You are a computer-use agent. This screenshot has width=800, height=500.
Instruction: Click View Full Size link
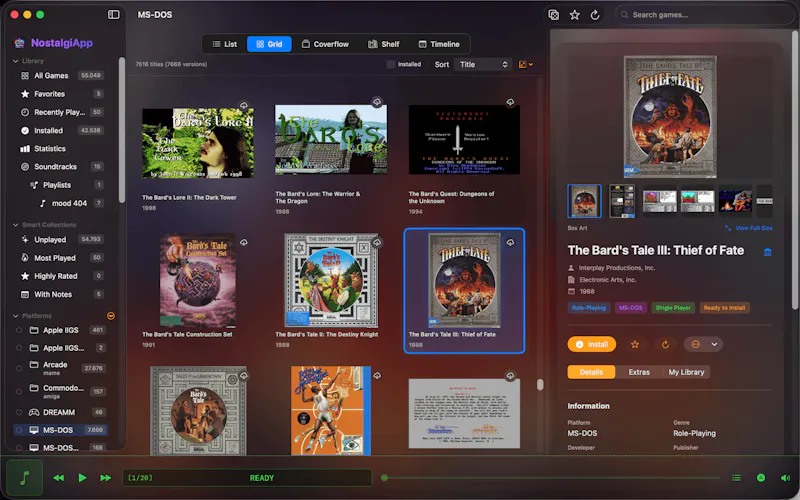(748, 228)
